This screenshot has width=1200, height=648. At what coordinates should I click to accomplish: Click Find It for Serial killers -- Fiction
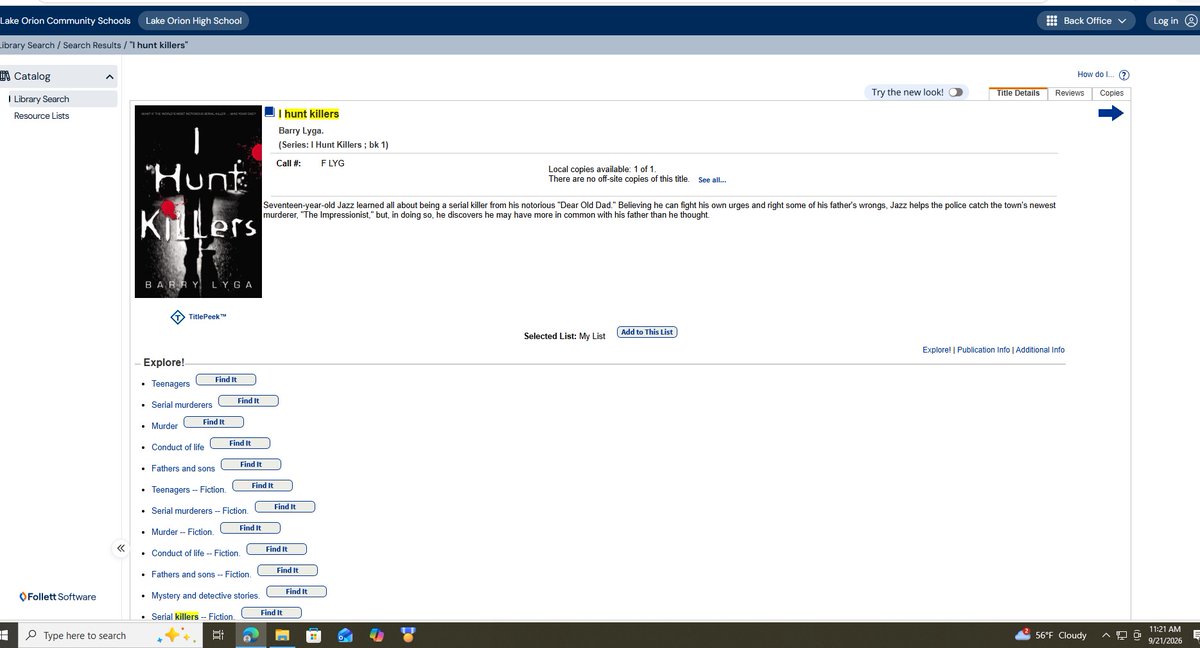coord(271,612)
